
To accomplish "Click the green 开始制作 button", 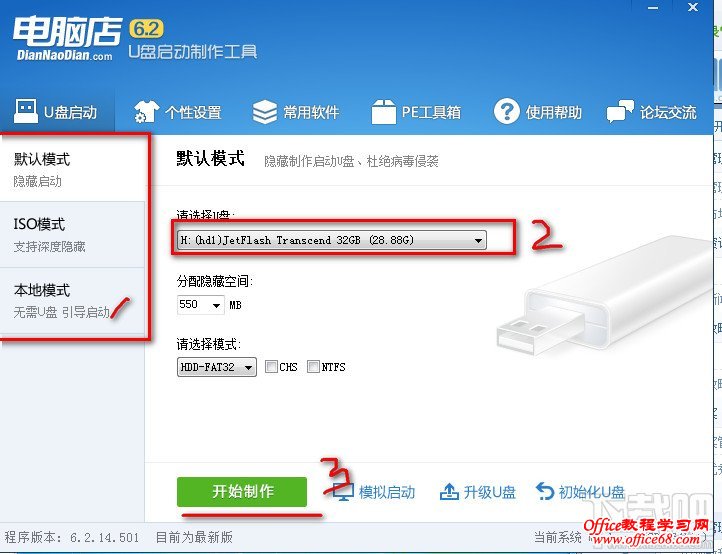I will click(242, 492).
